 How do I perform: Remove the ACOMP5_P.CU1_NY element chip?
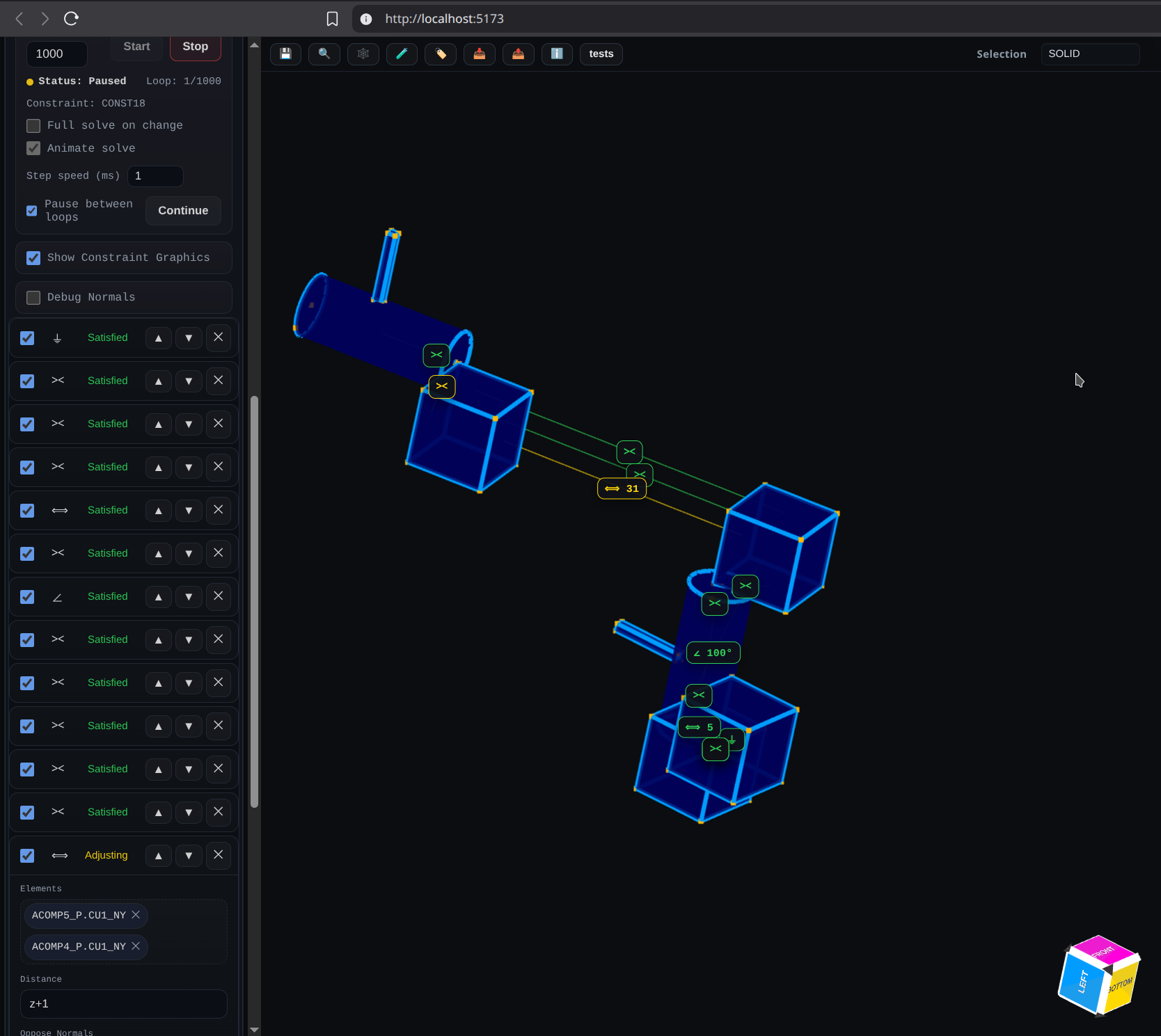pos(136,915)
